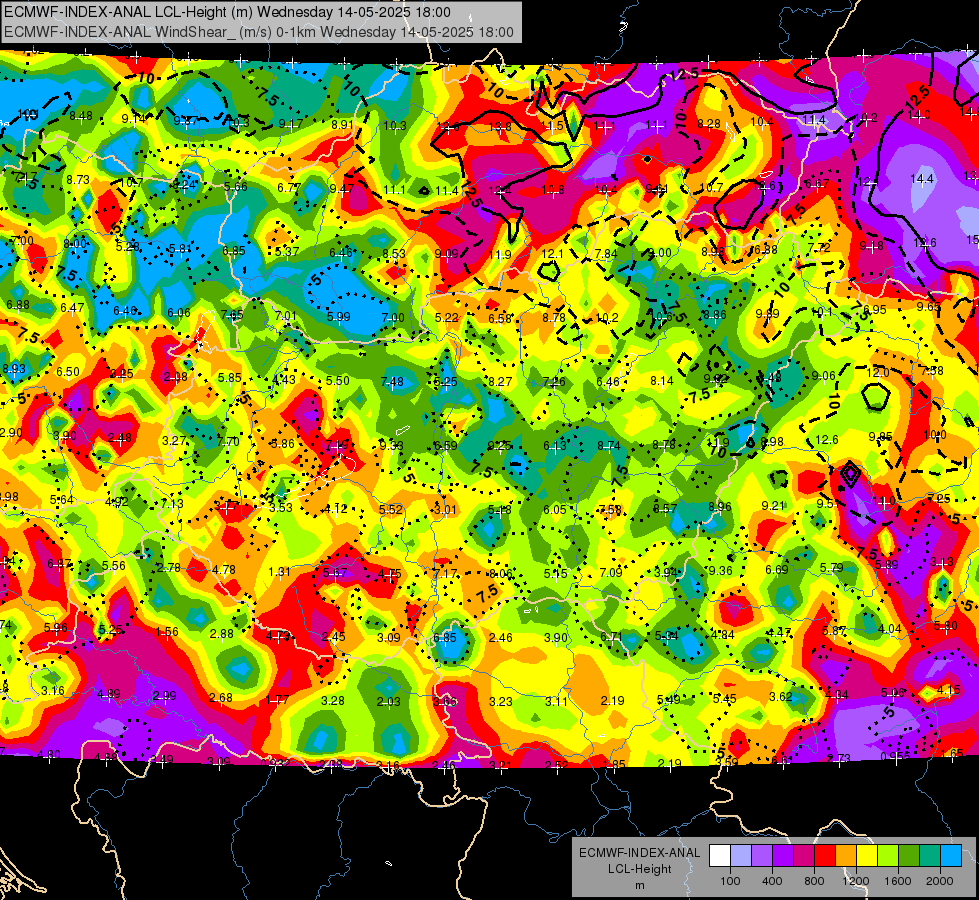Click the 3.01 value on the map
This screenshot has width=979, height=900.
(x=445, y=510)
